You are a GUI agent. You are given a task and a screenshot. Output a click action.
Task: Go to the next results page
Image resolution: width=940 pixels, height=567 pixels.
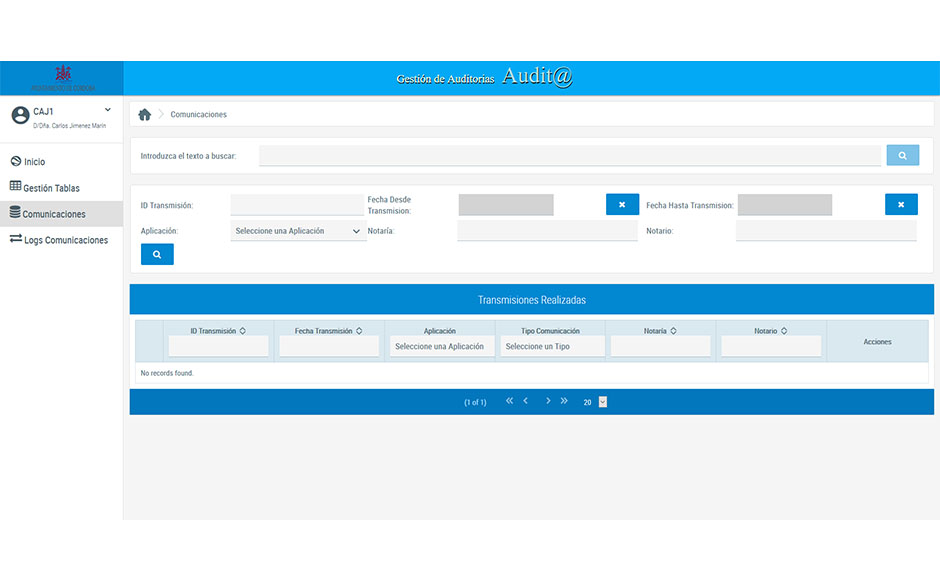(548, 401)
